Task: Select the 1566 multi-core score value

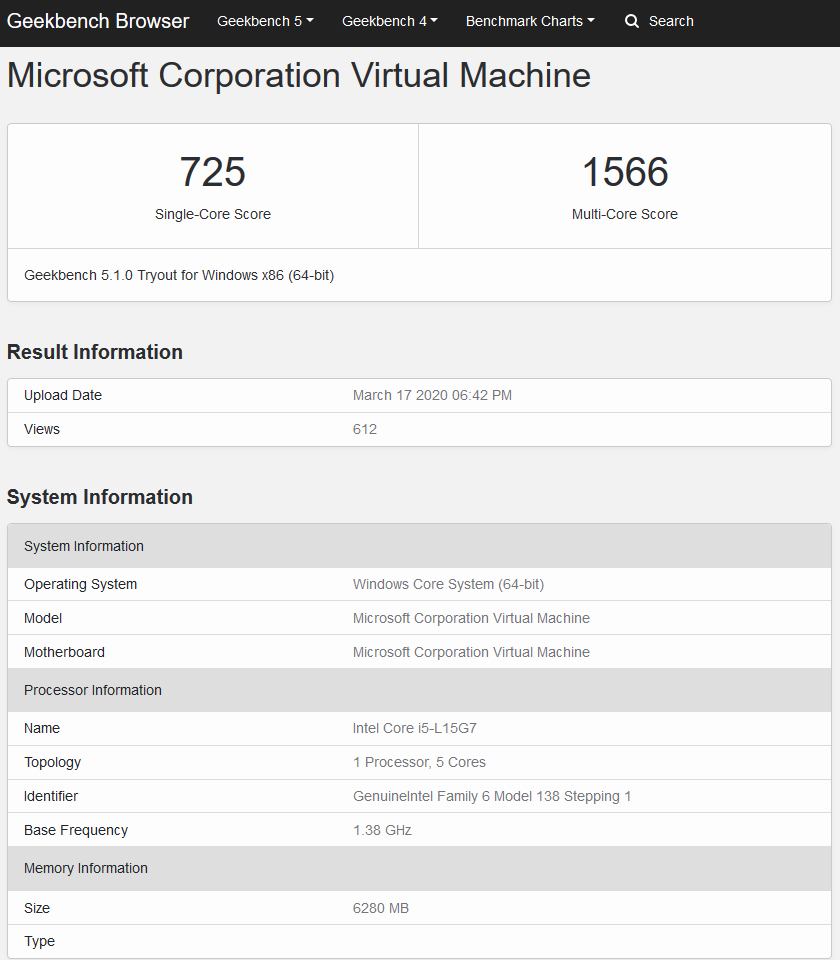Action: pos(625,172)
